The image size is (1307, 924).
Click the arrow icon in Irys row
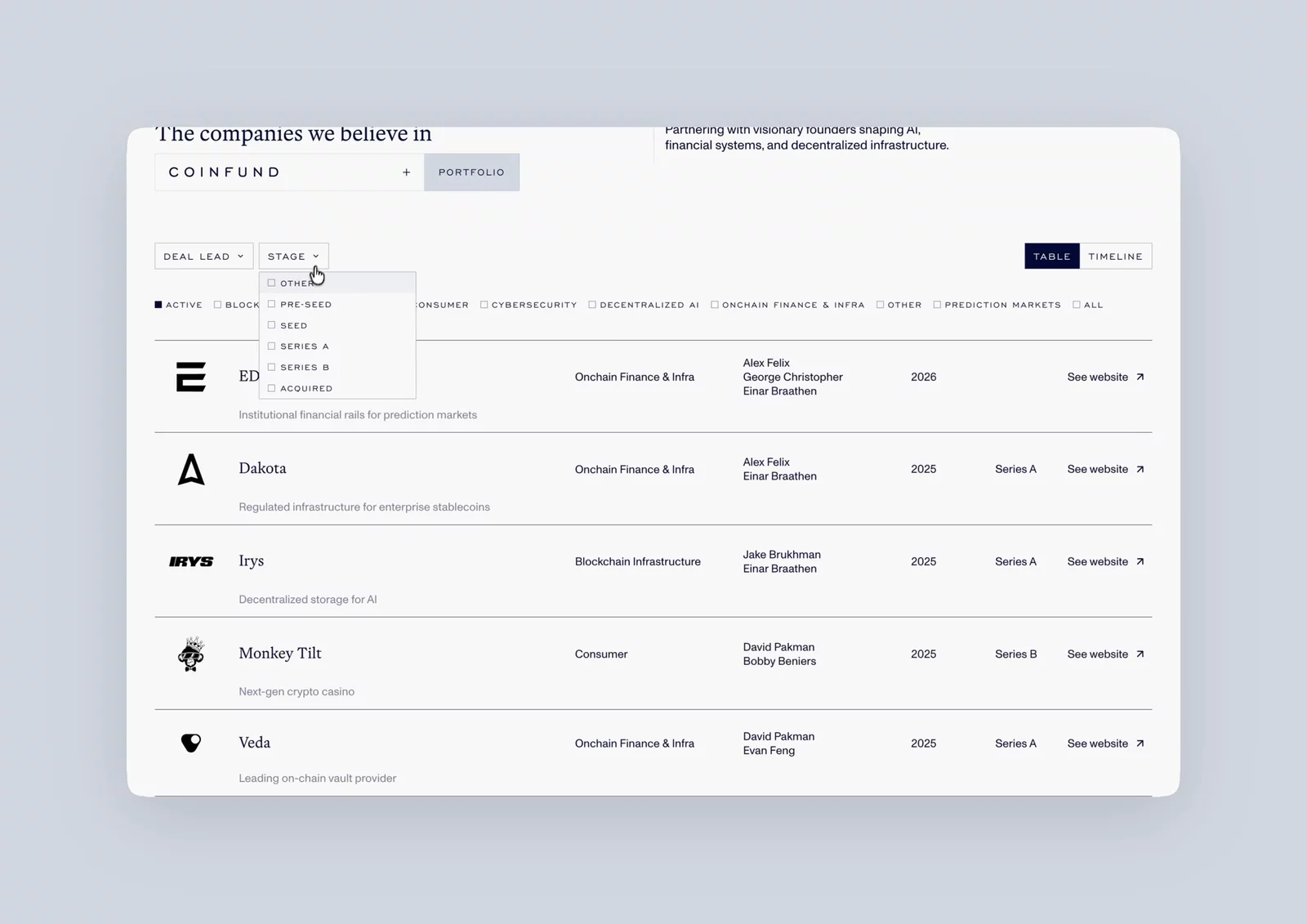click(x=1140, y=561)
